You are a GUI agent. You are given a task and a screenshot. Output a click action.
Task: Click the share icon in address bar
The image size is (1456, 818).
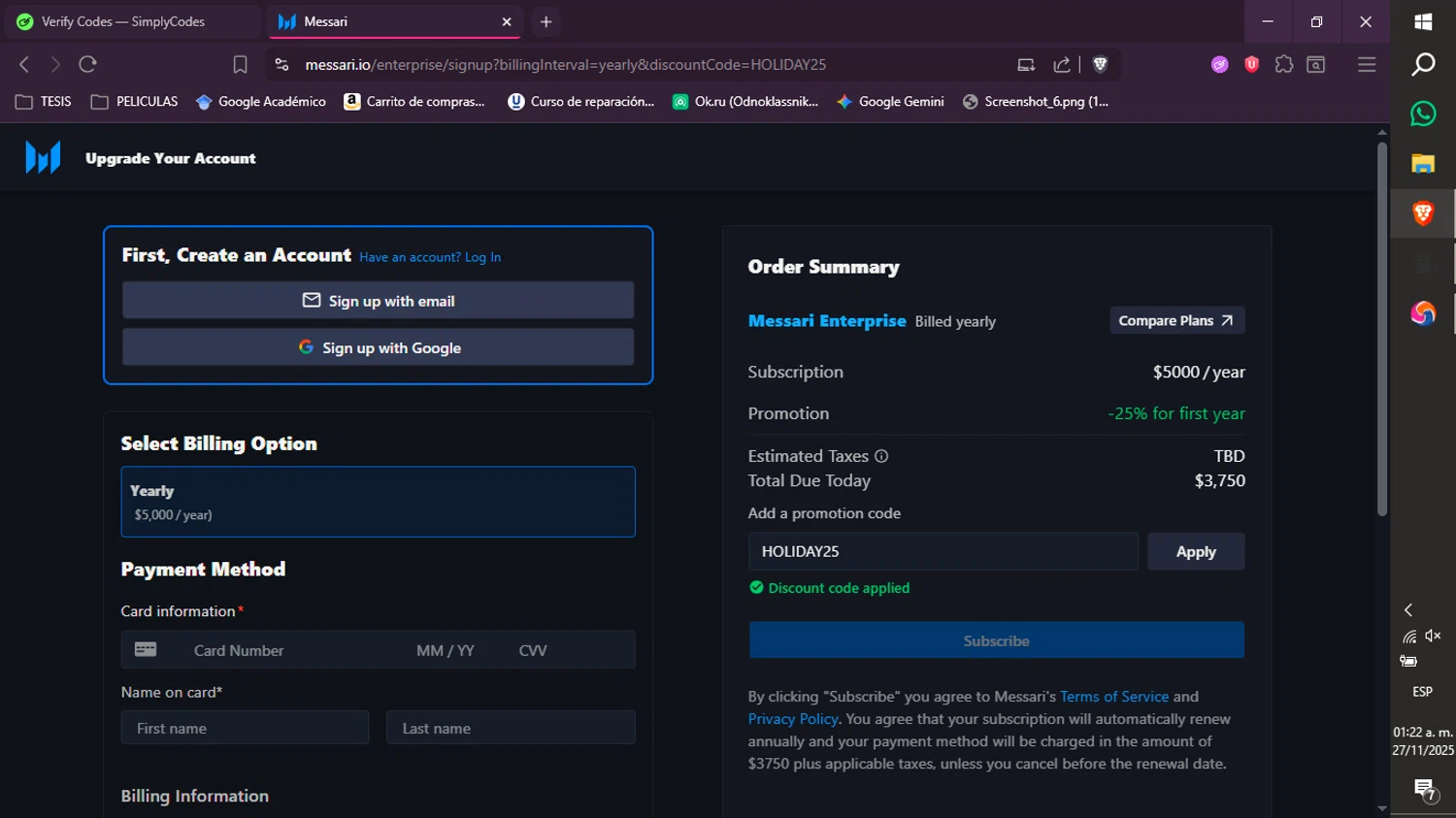(x=1062, y=64)
